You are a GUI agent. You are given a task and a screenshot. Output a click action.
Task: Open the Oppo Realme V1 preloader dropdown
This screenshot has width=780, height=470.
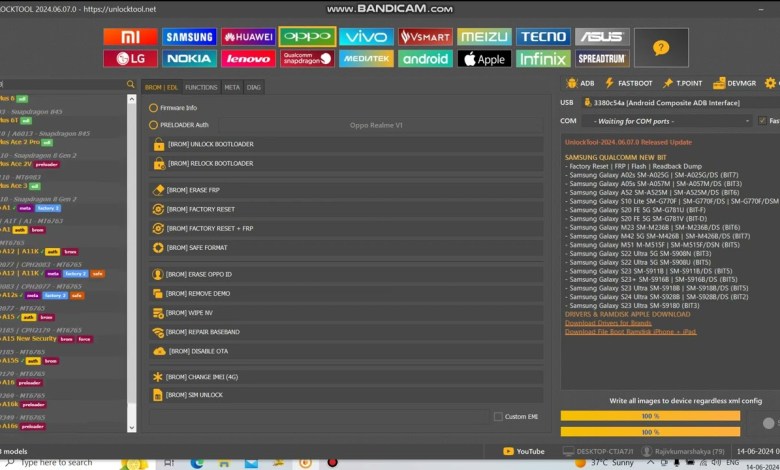tap(381, 125)
